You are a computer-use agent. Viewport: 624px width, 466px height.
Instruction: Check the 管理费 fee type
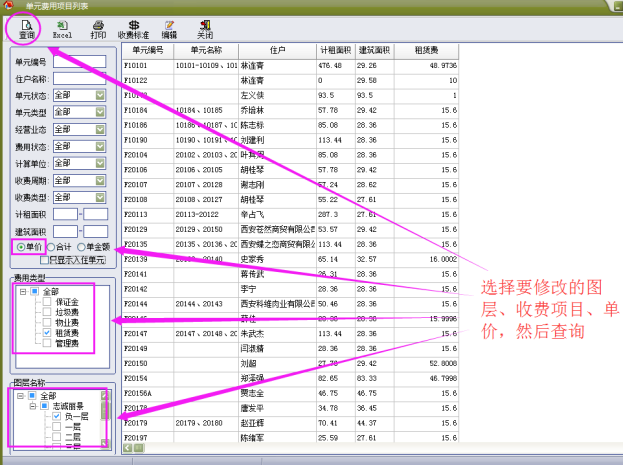click(47, 343)
